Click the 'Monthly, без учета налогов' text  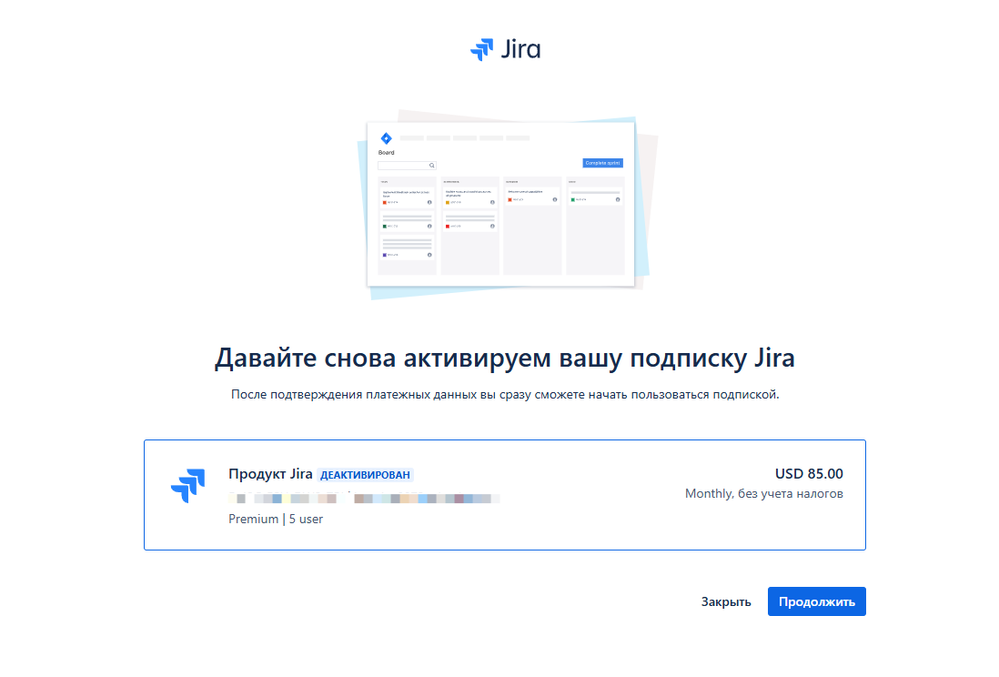(764, 494)
